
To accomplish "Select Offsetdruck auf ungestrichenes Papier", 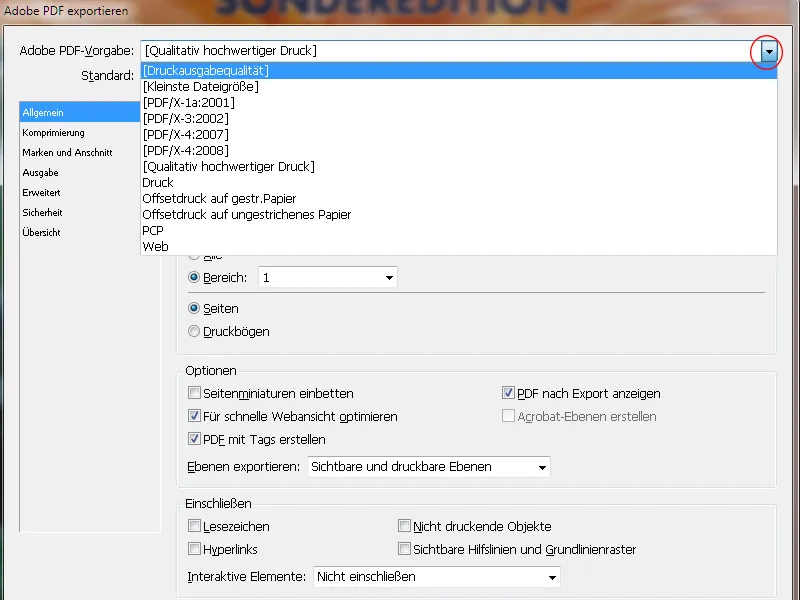I will (459, 214).
